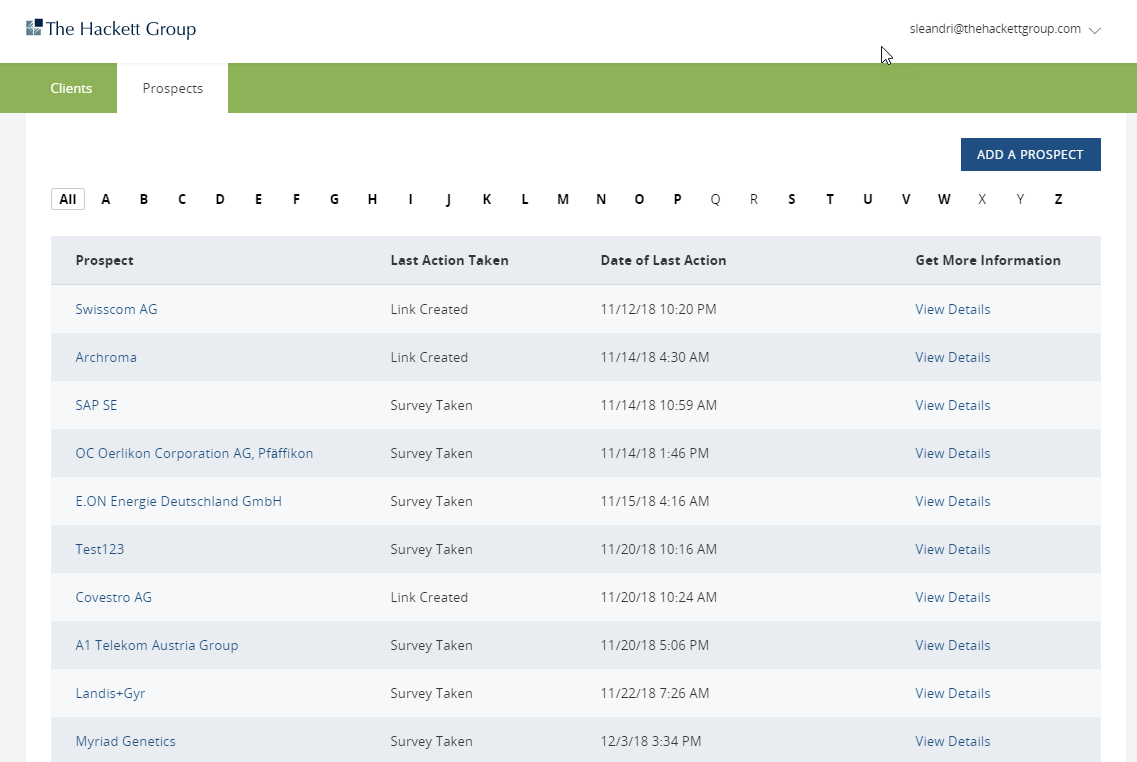Filter prospects by letter O
The height and width of the screenshot is (762, 1137).
pyautogui.click(x=639, y=199)
